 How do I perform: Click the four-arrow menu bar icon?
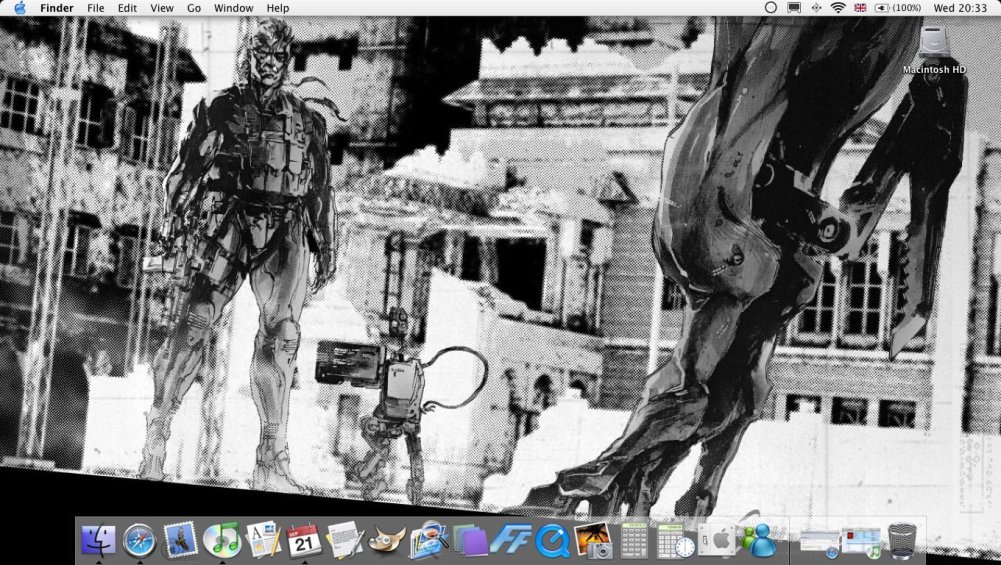point(816,8)
